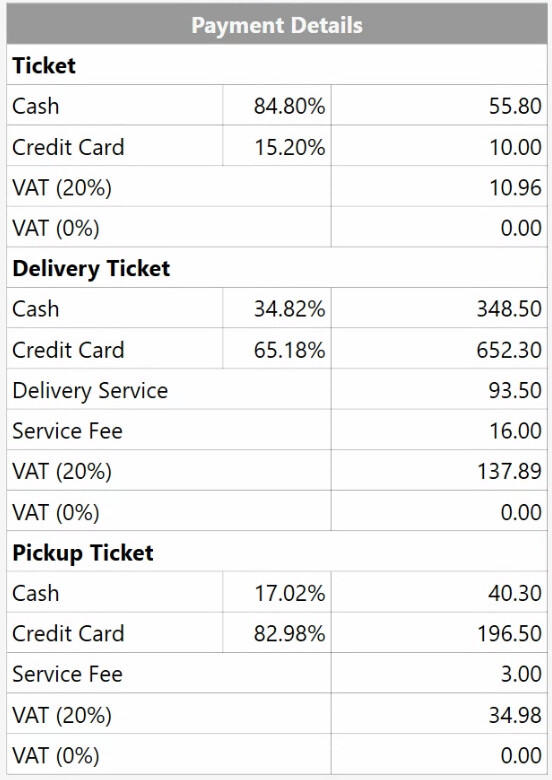
Task: Select the Ticket section heading
Action: click(44, 66)
